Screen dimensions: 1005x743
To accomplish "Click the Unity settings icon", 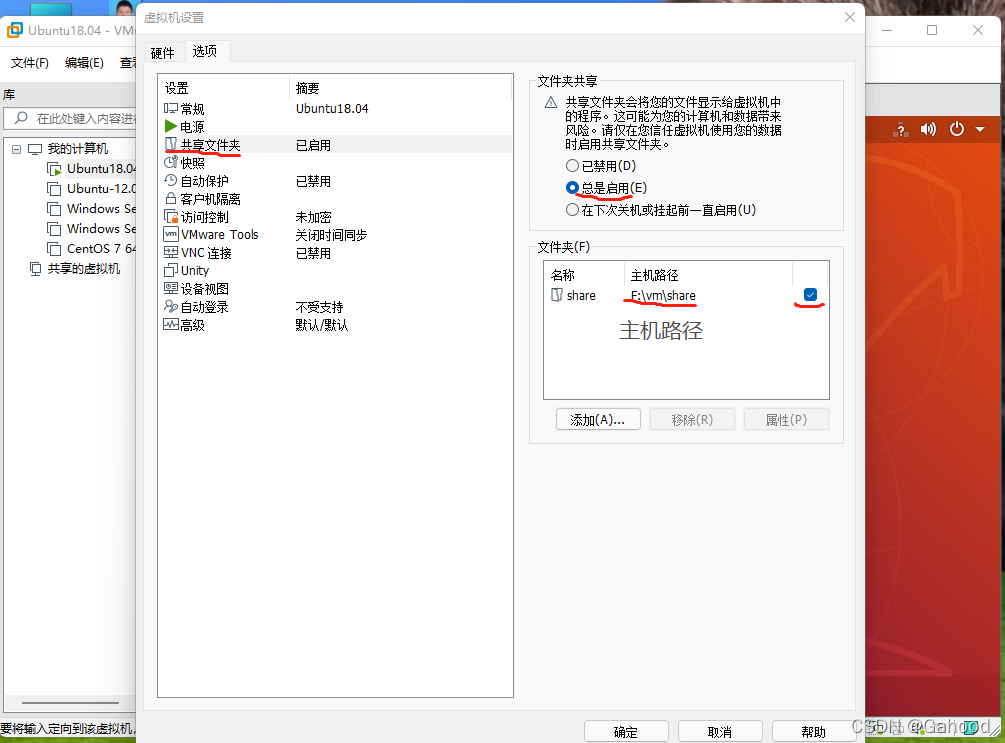I will (170, 270).
